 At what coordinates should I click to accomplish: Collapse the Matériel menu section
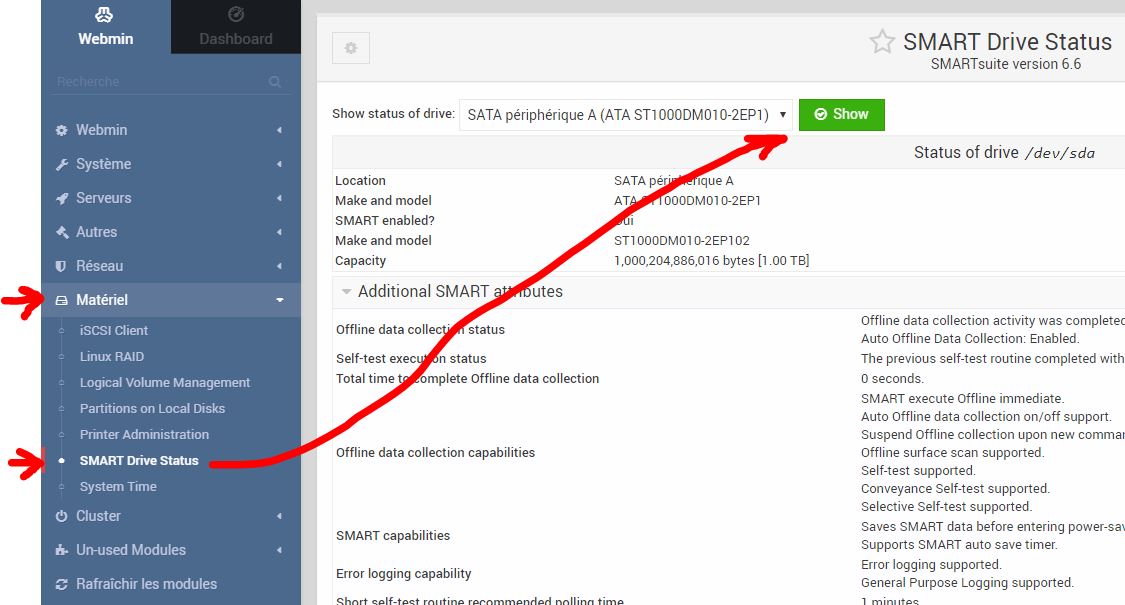[x=170, y=300]
